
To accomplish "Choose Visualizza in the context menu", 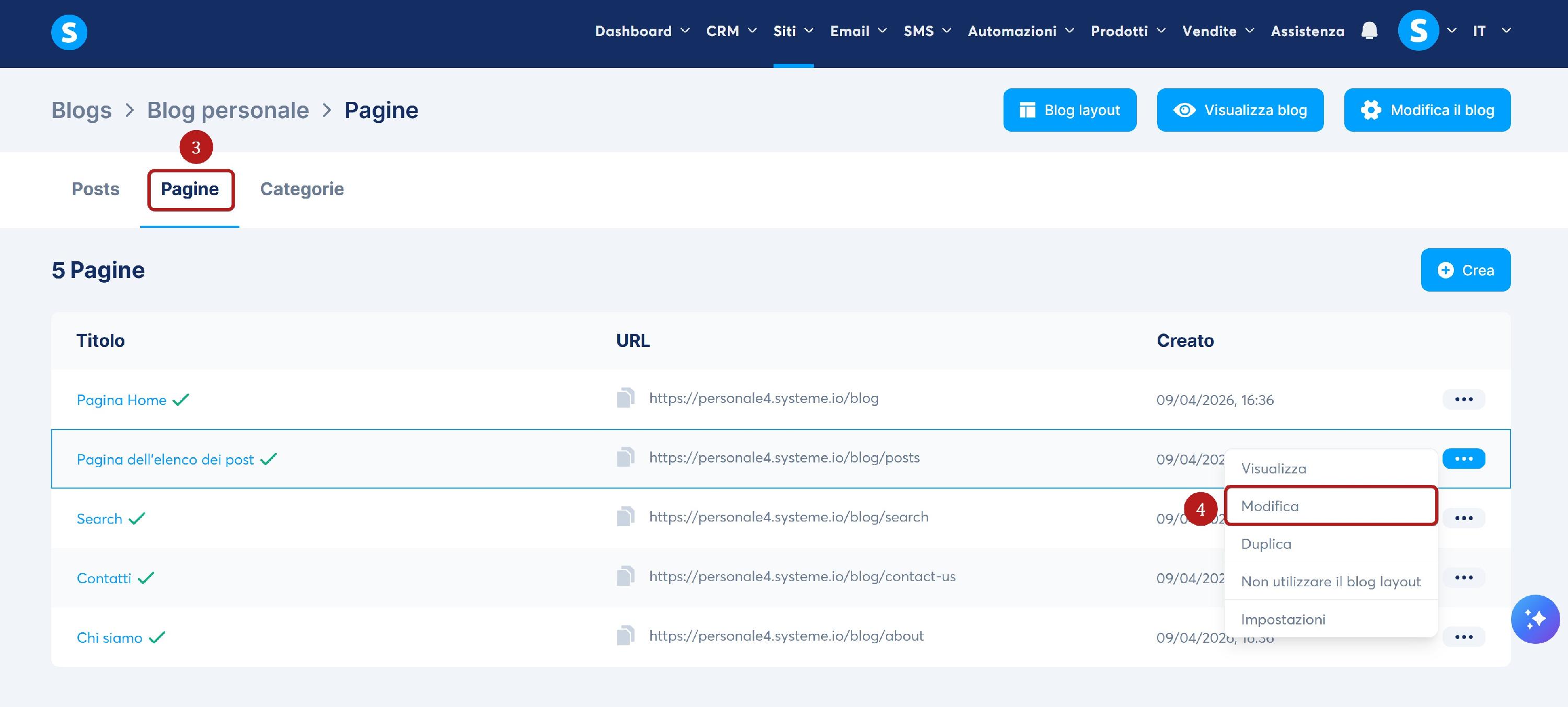I will (1331, 469).
